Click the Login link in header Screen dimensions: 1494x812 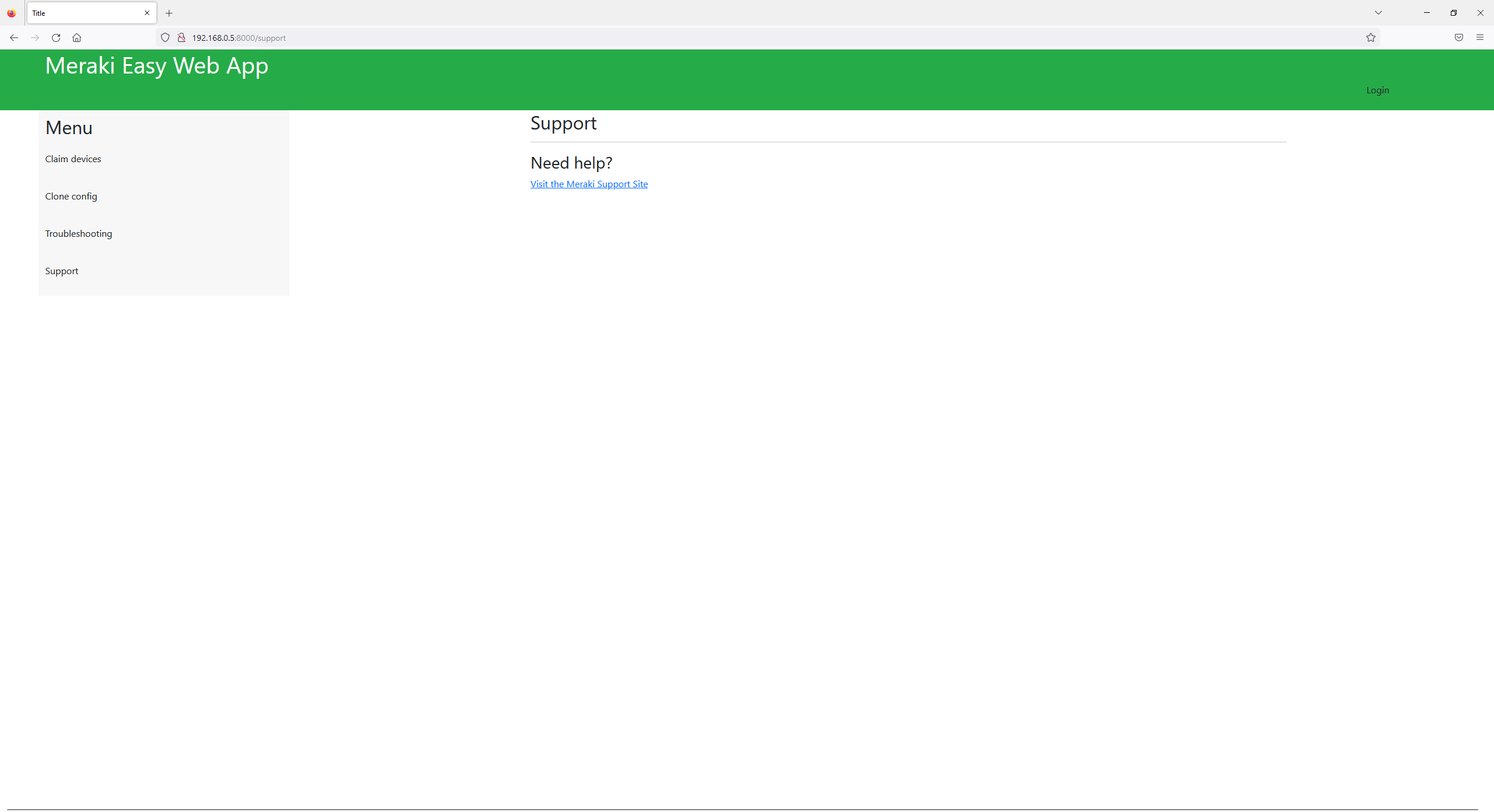(1377, 90)
